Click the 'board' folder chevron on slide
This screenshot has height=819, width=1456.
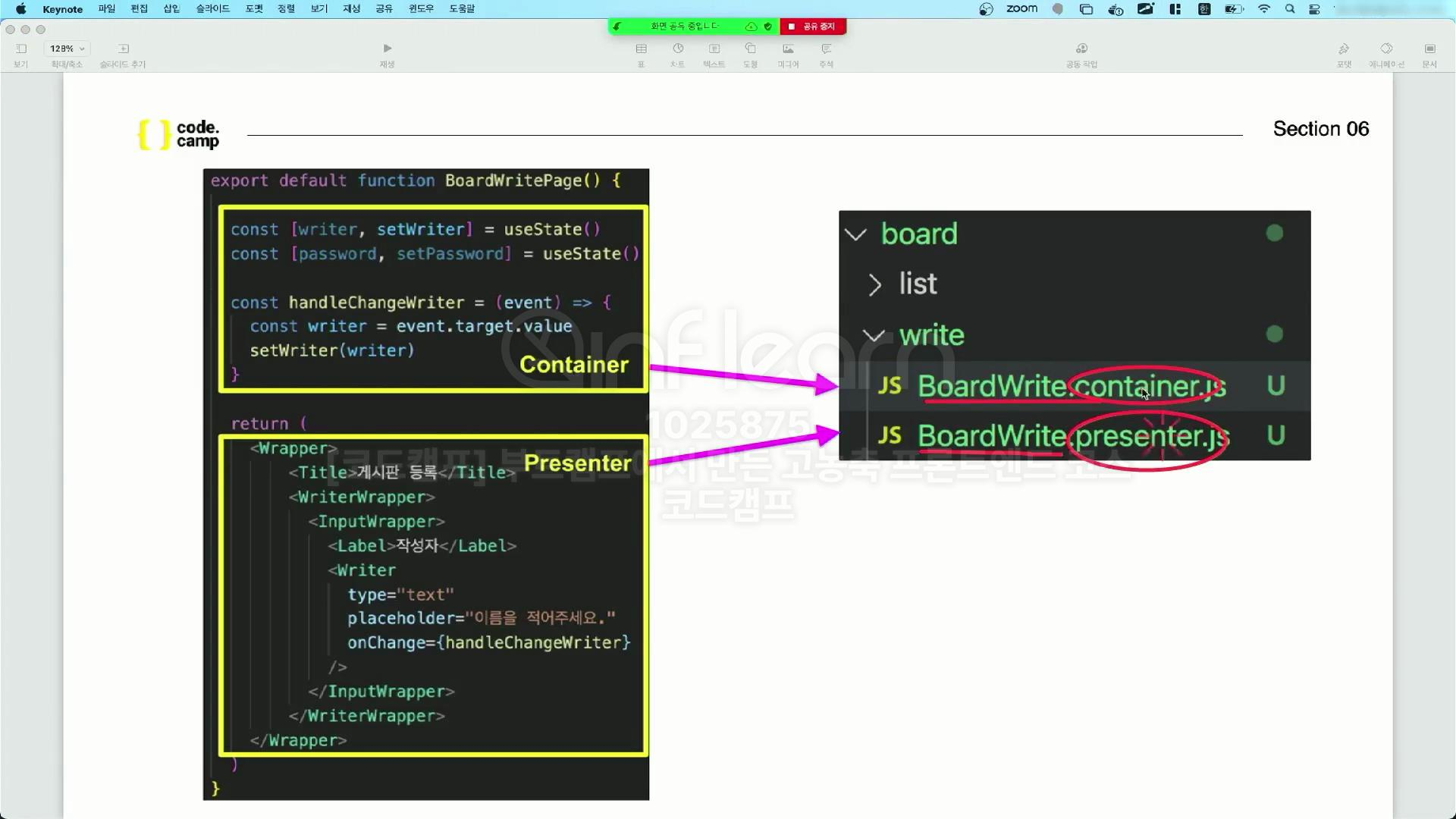(x=855, y=234)
